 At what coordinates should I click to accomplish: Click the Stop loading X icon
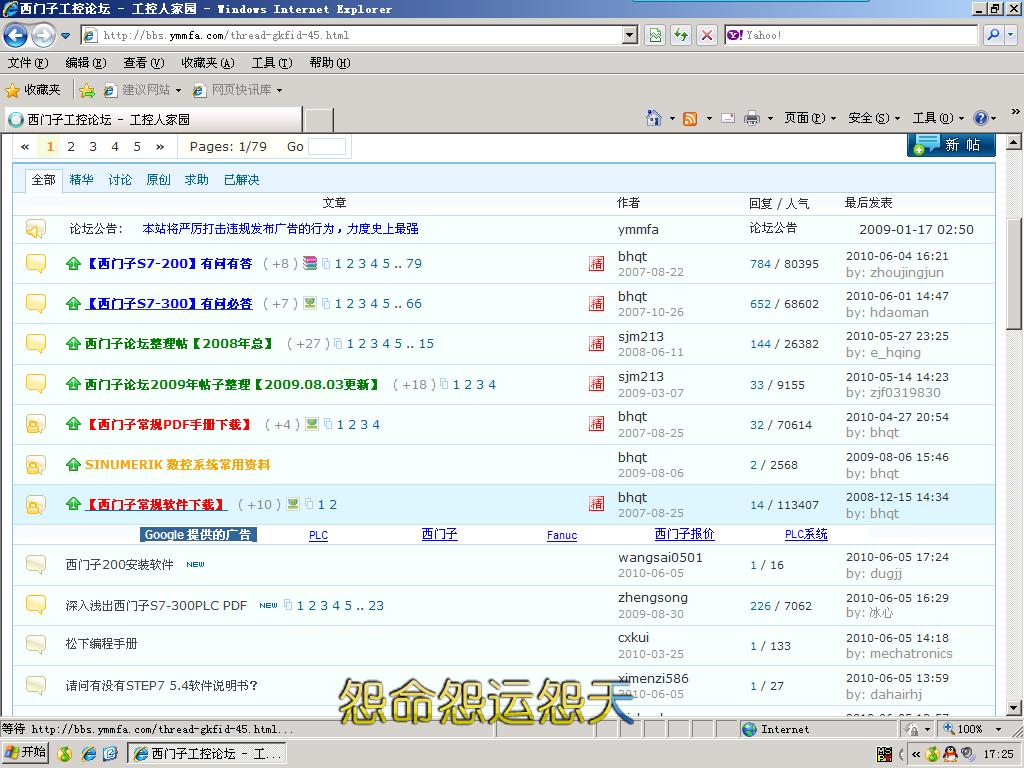pyautogui.click(x=707, y=35)
